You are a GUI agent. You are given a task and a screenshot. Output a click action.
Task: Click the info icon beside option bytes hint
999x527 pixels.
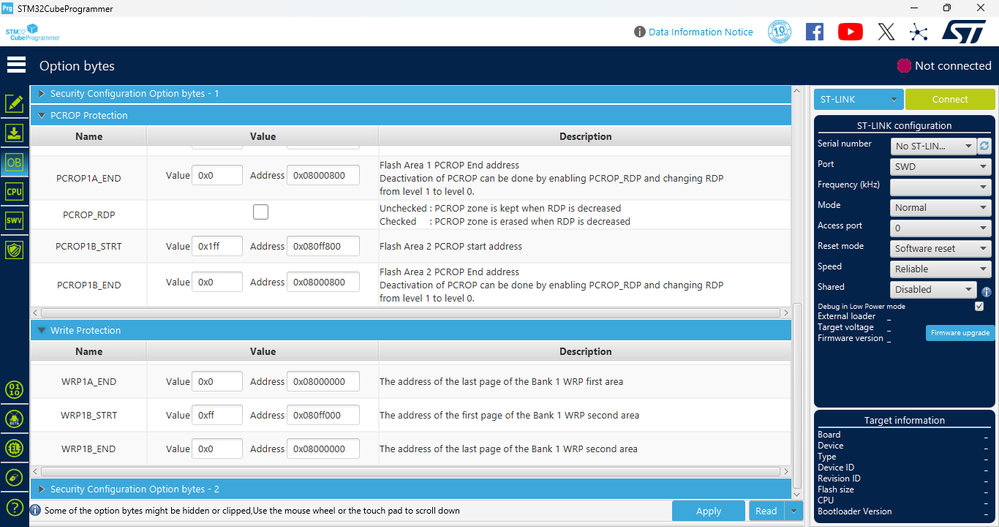[36, 510]
